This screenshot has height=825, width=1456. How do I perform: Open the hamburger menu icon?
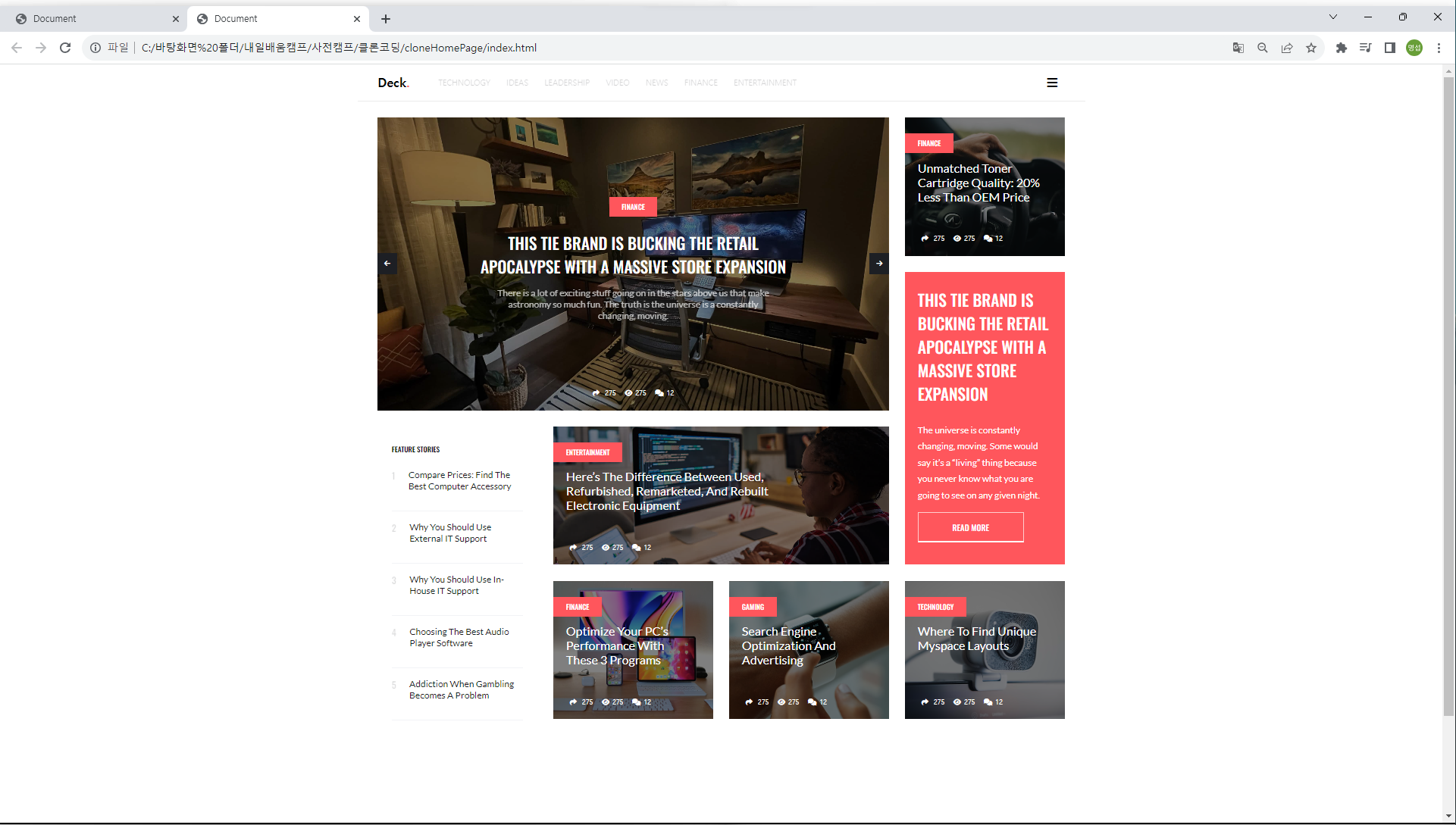(1052, 83)
